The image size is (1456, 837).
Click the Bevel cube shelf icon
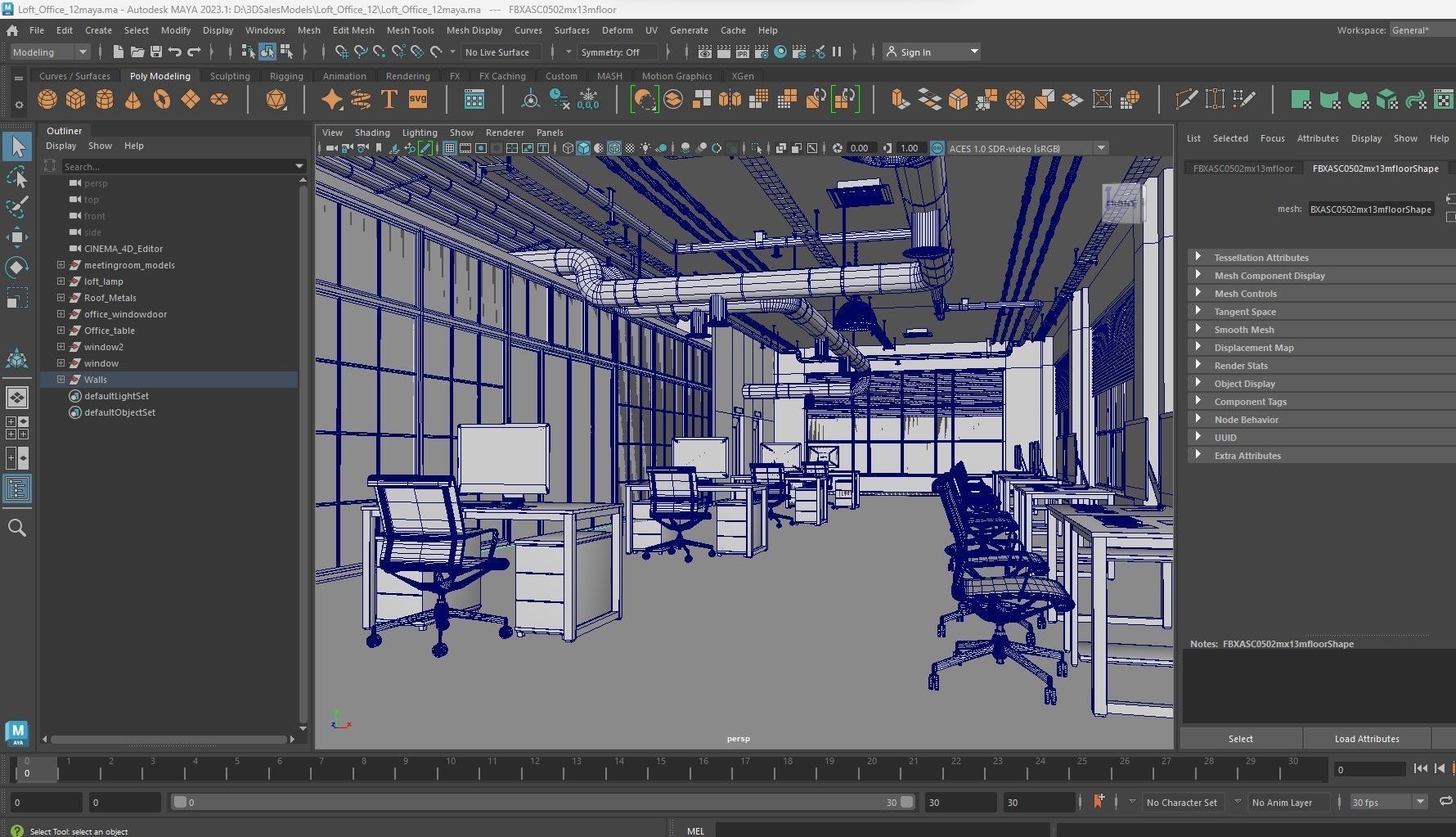click(958, 100)
